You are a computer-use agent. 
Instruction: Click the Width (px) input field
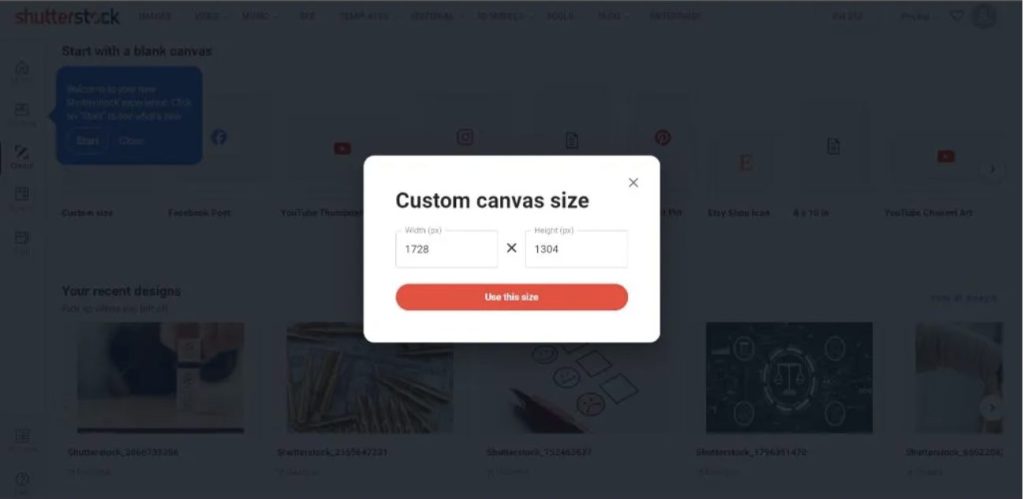[x=447, y=249]
